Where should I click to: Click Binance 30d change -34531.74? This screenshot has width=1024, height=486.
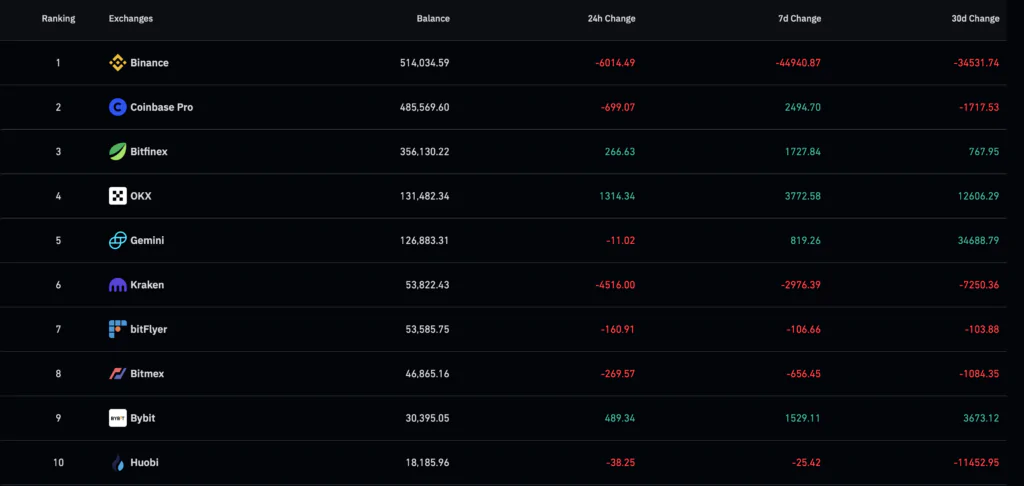coord(976,63)
